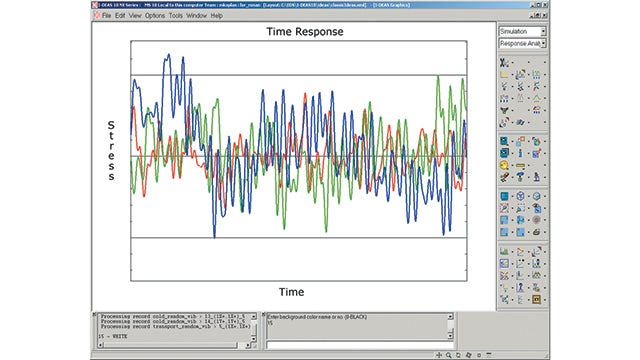The width and height of the screenshot is (640, 360).
Task: Select the wireframe cube display icon
Action: [520, 196]
